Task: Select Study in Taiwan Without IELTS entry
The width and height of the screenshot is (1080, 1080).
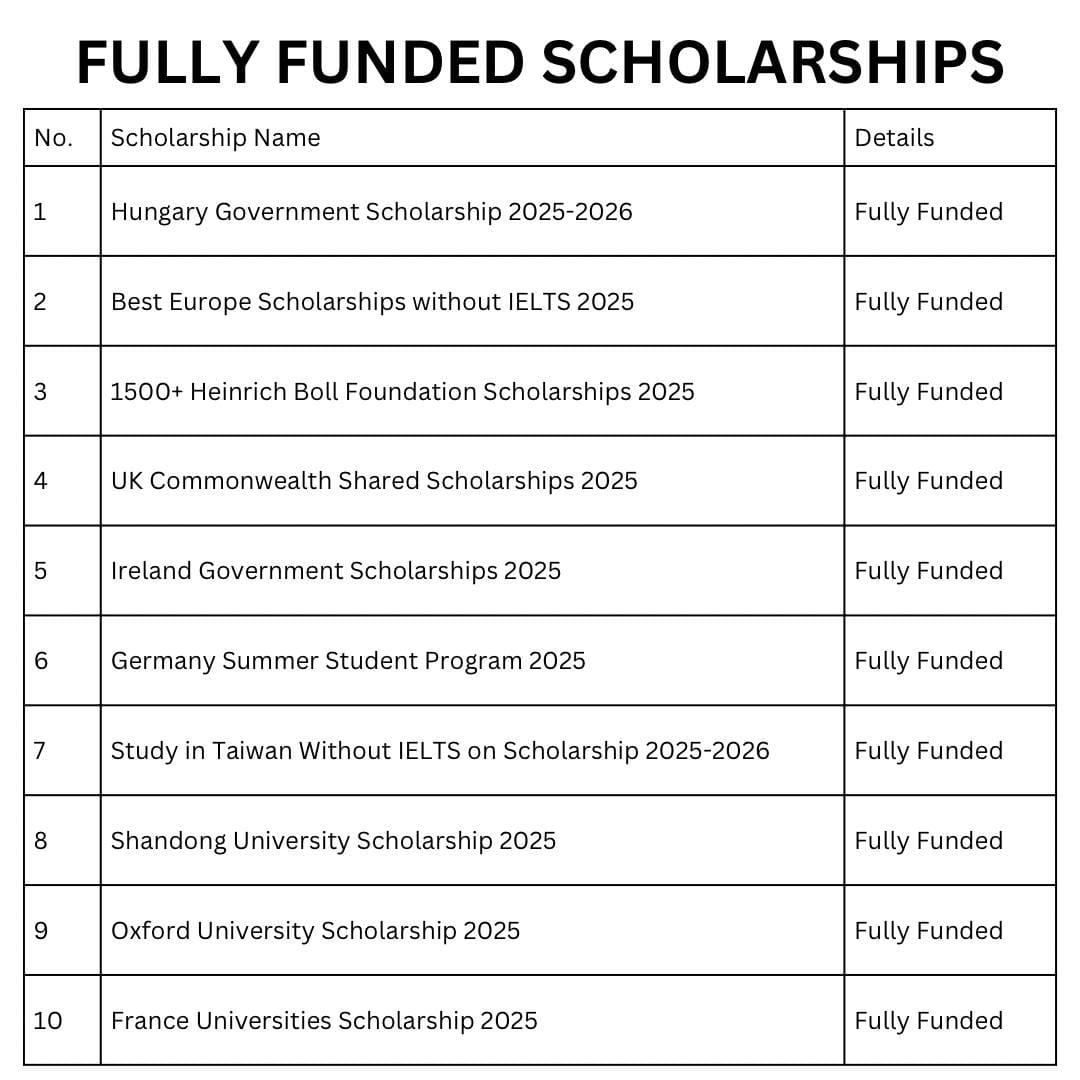Action: coord(439,750)
